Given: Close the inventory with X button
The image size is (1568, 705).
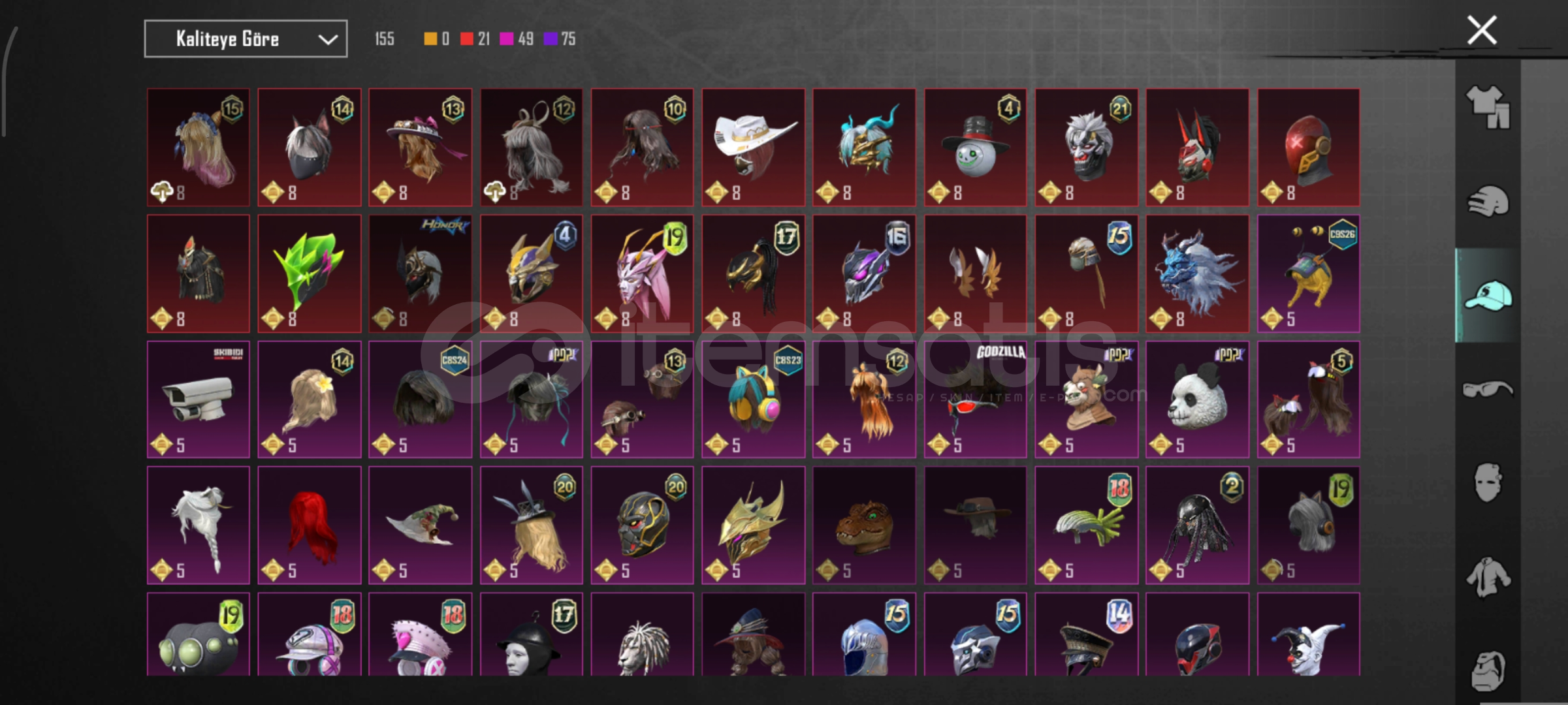Looking at the screenshot, I should coord(1482,30).
